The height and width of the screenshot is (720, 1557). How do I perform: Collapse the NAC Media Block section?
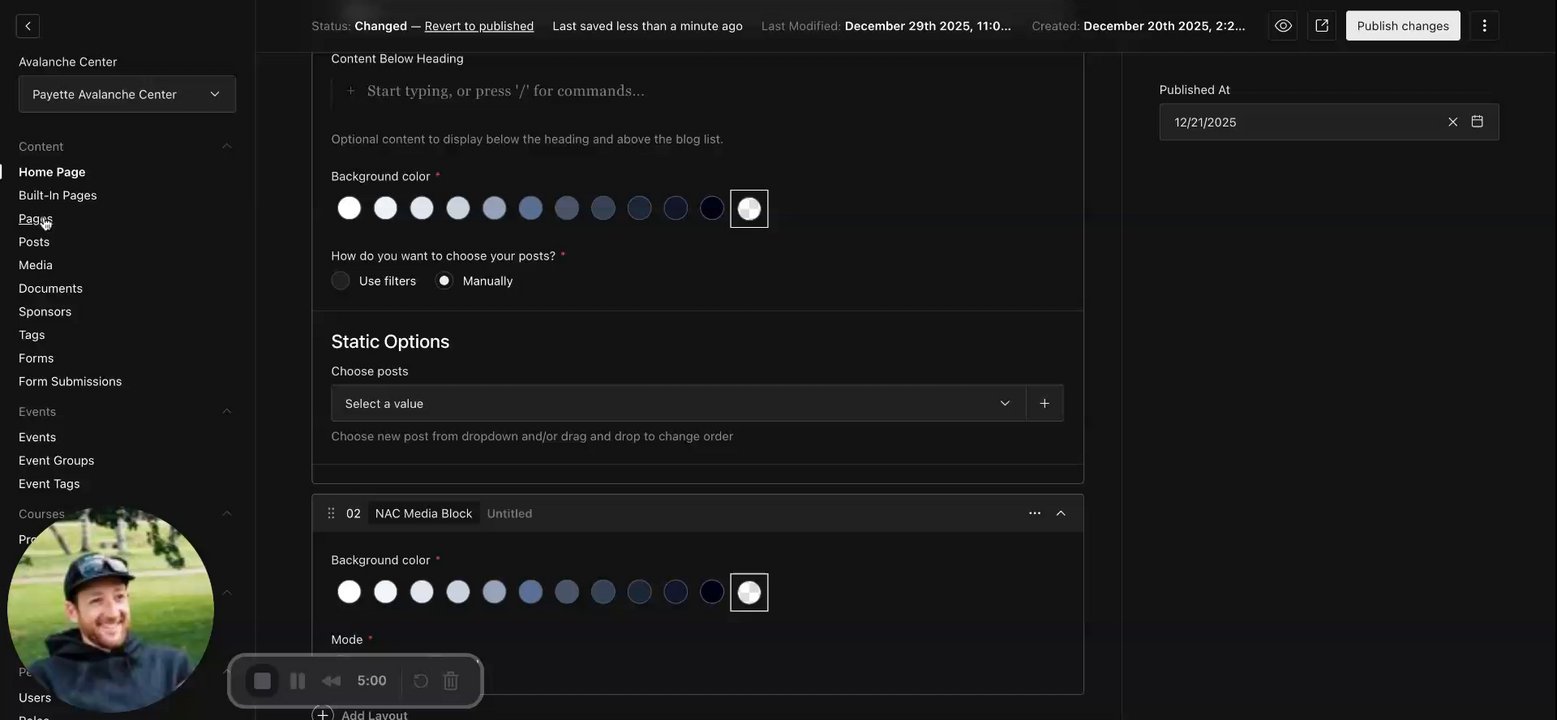coord(1061,513)
